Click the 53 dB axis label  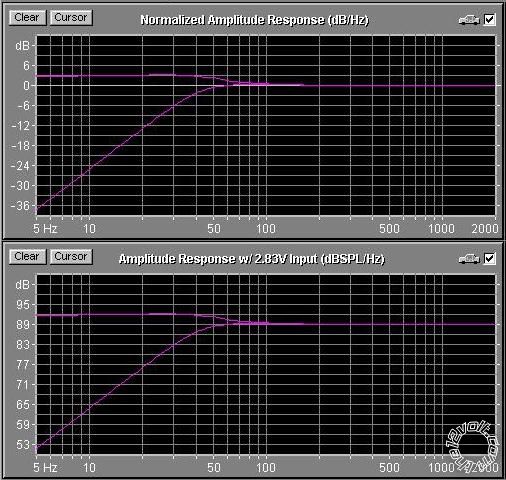(23, 445)
